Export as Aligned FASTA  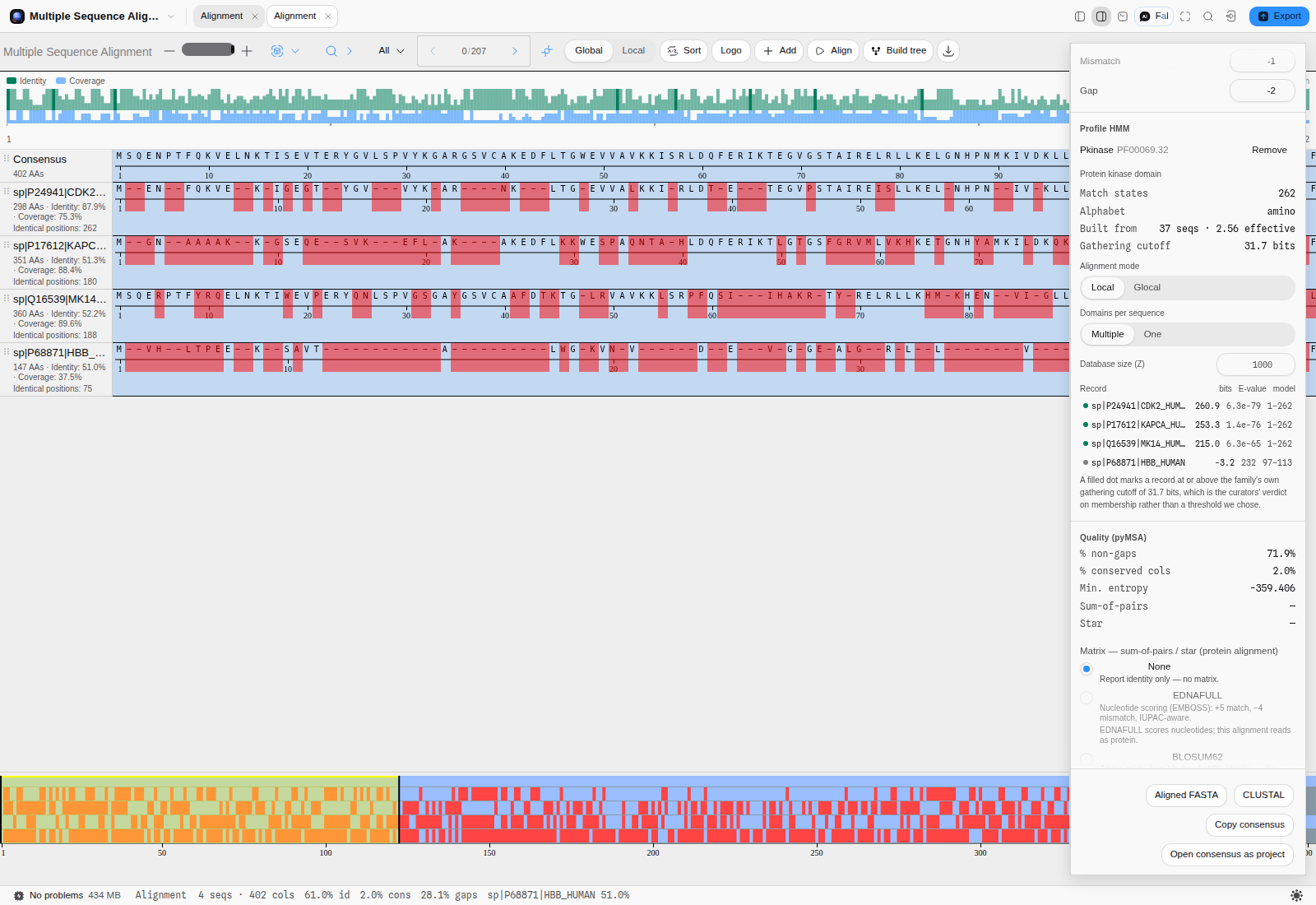pos(1186,796)
